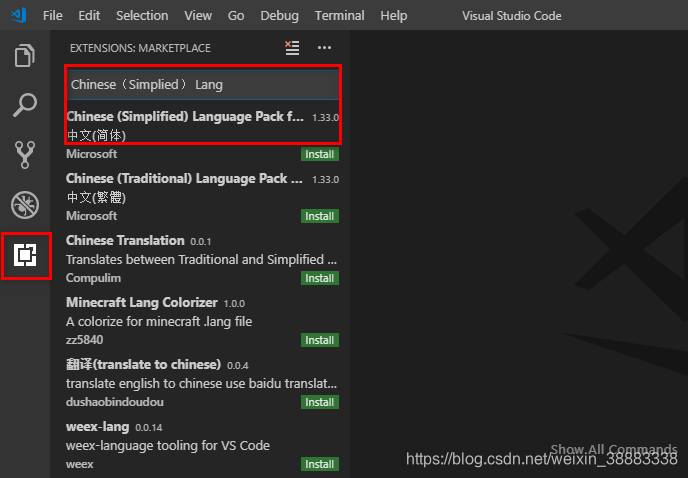688x478 pixels.
Task: Click the weex publisher name
Action: coord(79,464)
